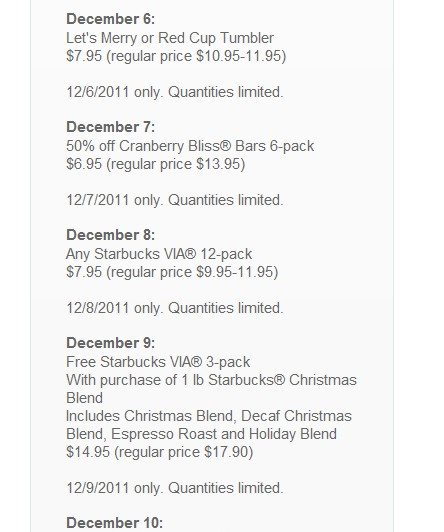Select Let's Merry or Red Cup Tumbler line
The width and height of the screenshot is (444, 532).
[x=170, y=38]
